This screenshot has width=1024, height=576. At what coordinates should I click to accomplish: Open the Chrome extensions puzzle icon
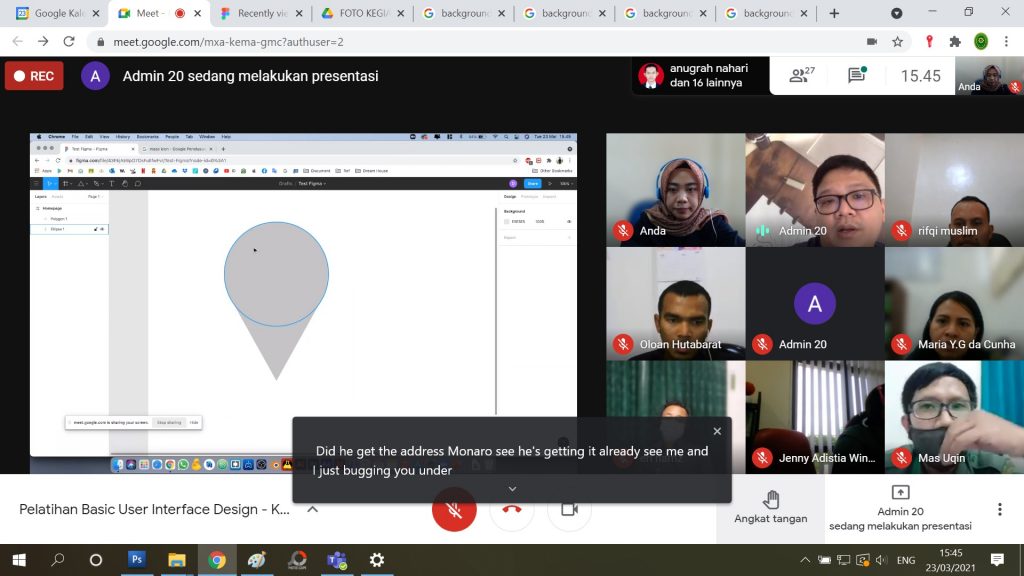pyautogui.click(x=955, y=42)
